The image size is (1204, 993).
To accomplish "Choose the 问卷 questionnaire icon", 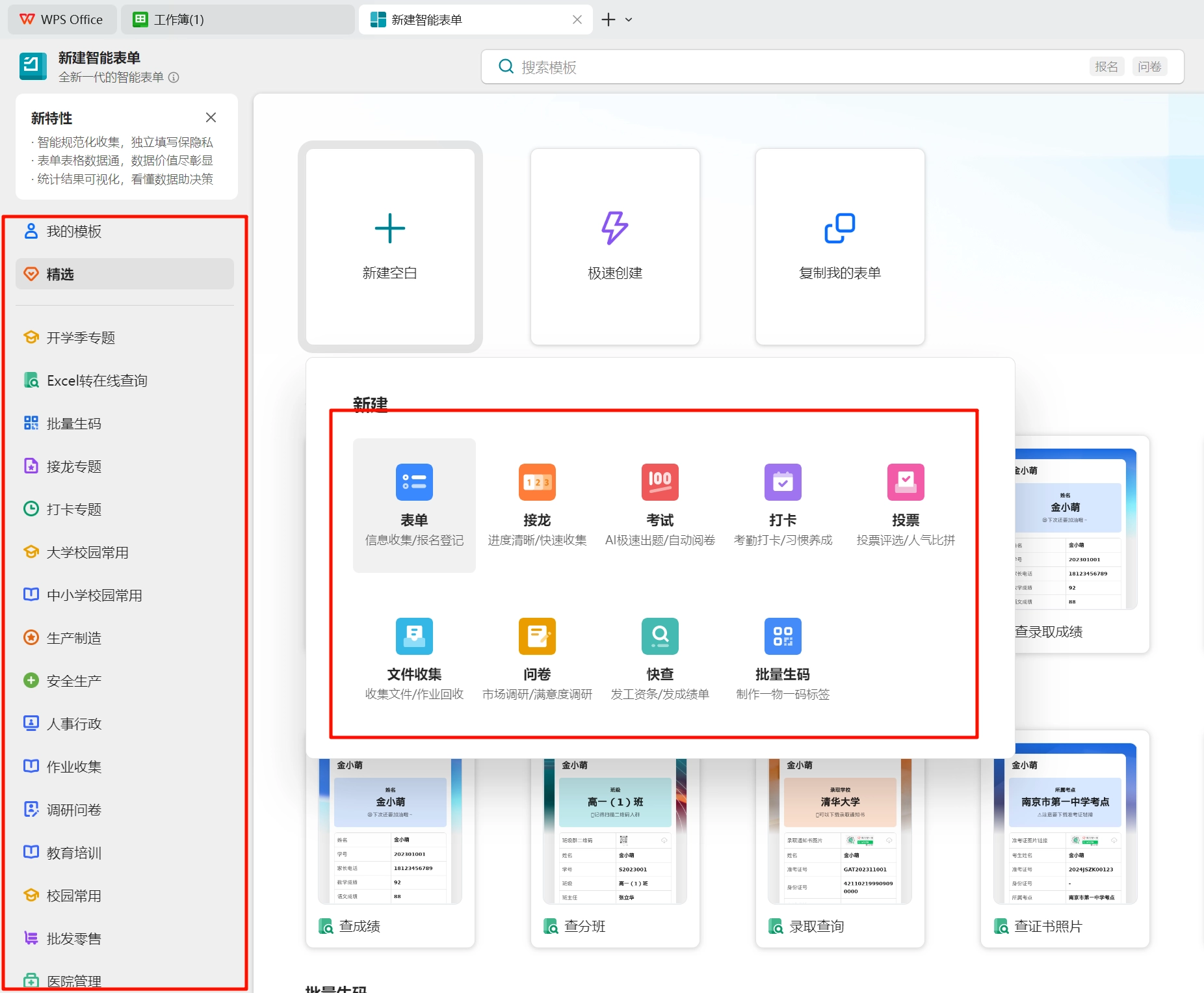I will tap(537, 636).
